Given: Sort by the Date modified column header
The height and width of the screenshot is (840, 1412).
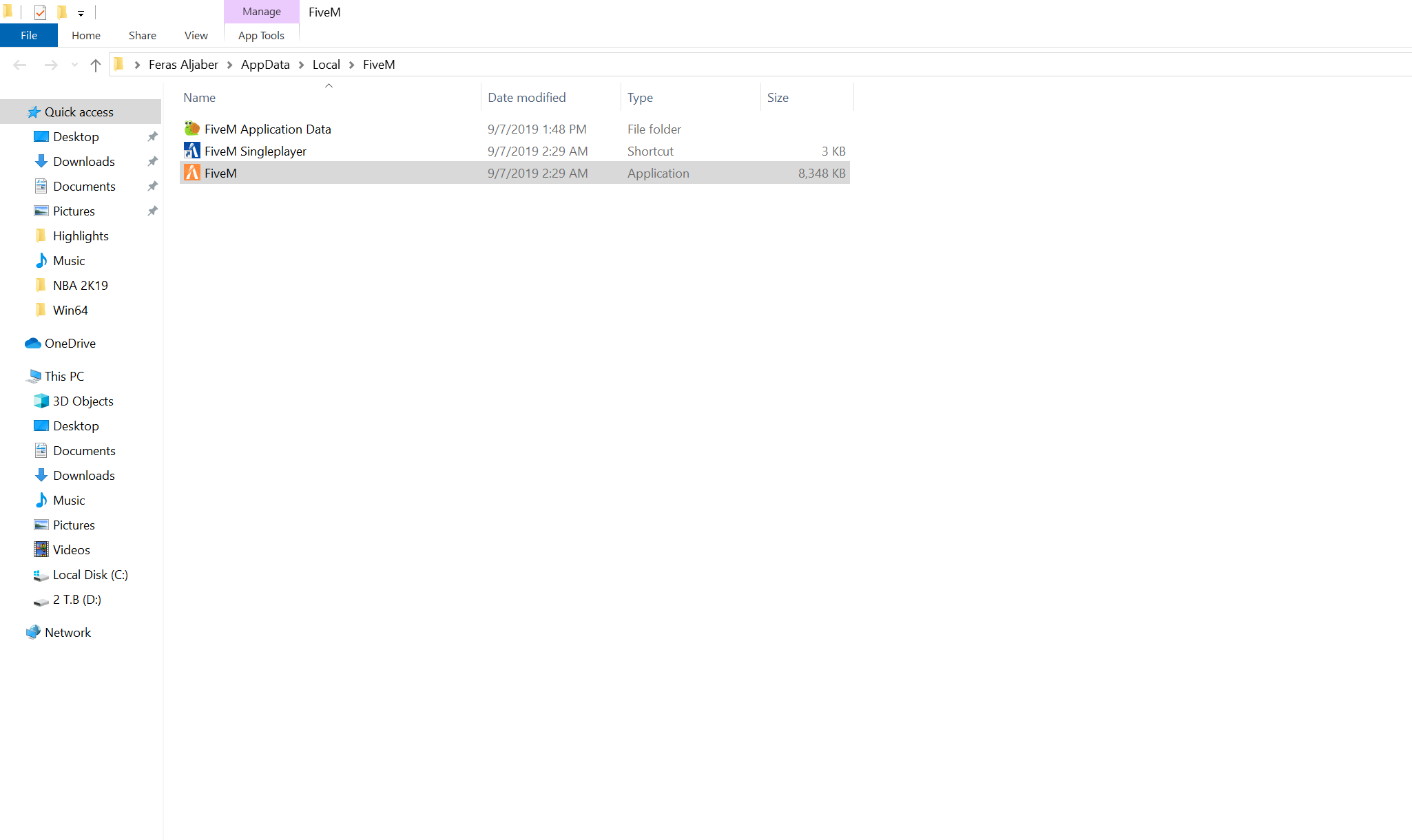Looking at the screenshot, I should click(526, 98).
